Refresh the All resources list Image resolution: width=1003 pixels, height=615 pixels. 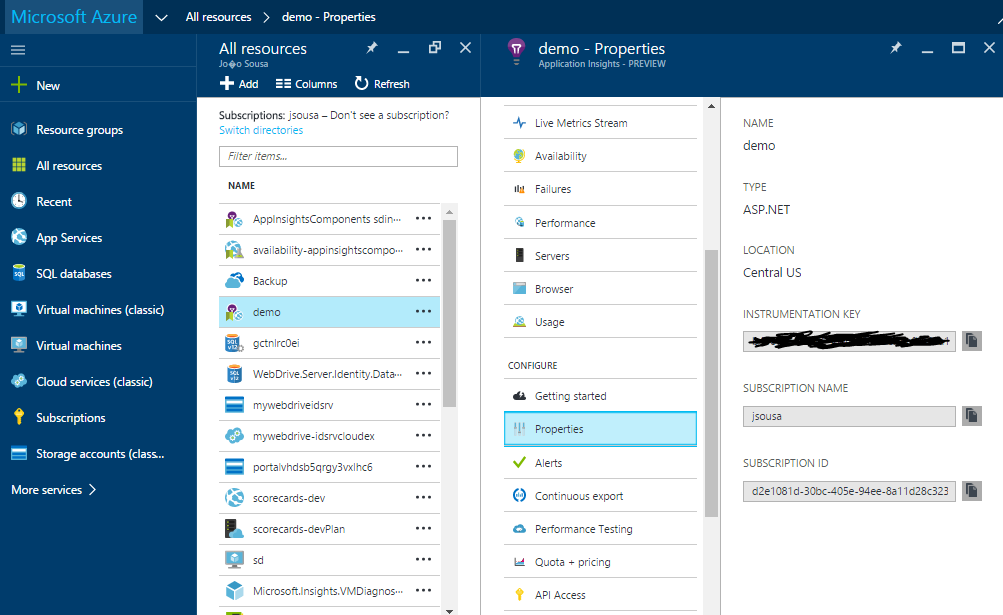click(x=382, y=84)
